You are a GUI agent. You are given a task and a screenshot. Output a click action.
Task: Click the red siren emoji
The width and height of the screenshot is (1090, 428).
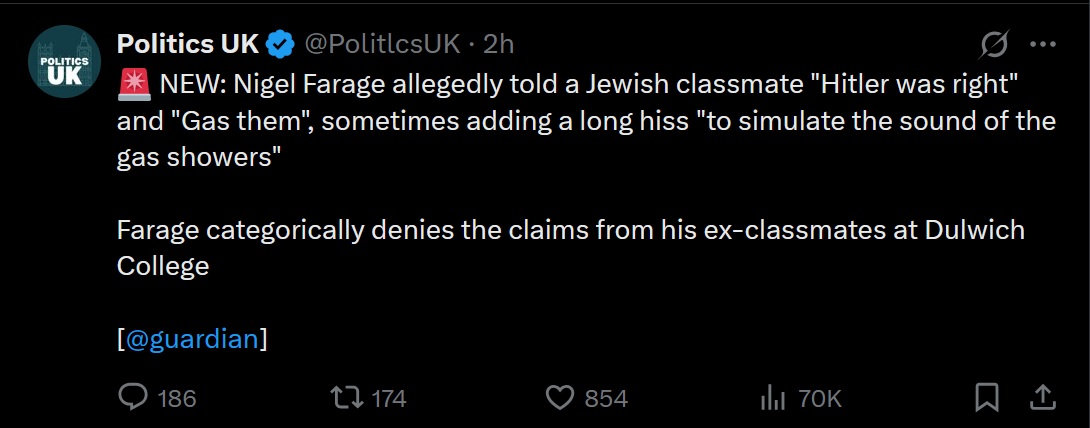134,85
